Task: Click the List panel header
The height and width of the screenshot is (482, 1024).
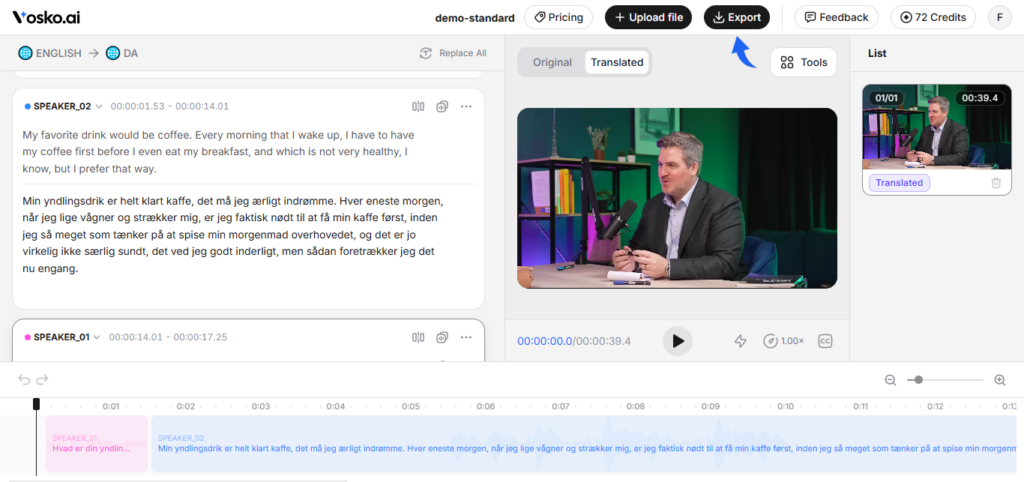Action: click(x=877, y=54)
